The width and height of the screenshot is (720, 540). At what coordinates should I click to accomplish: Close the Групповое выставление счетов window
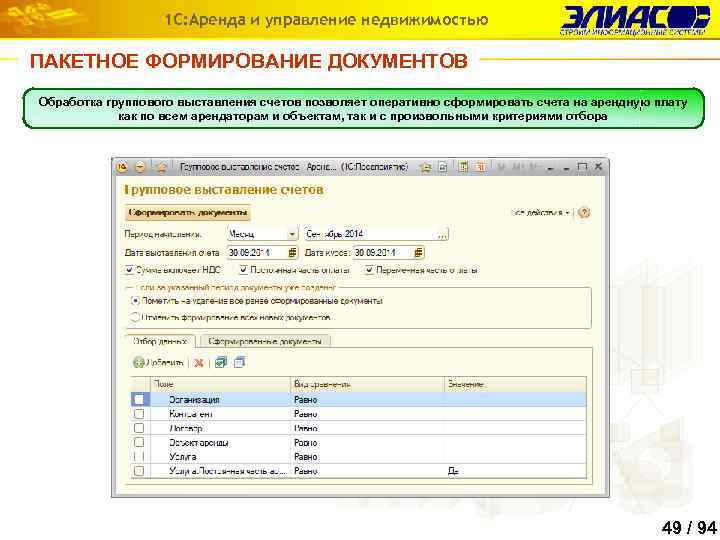598,167
